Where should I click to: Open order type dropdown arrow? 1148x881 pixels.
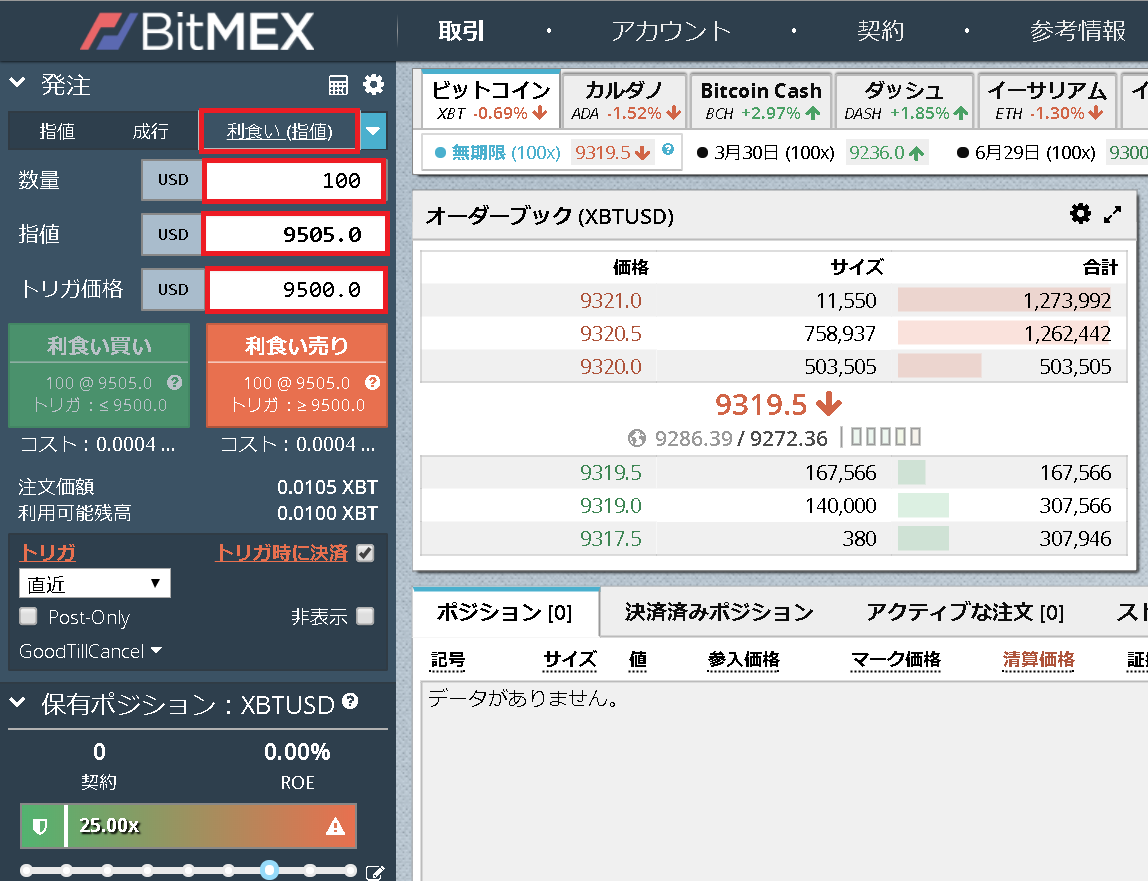[373, 131]
